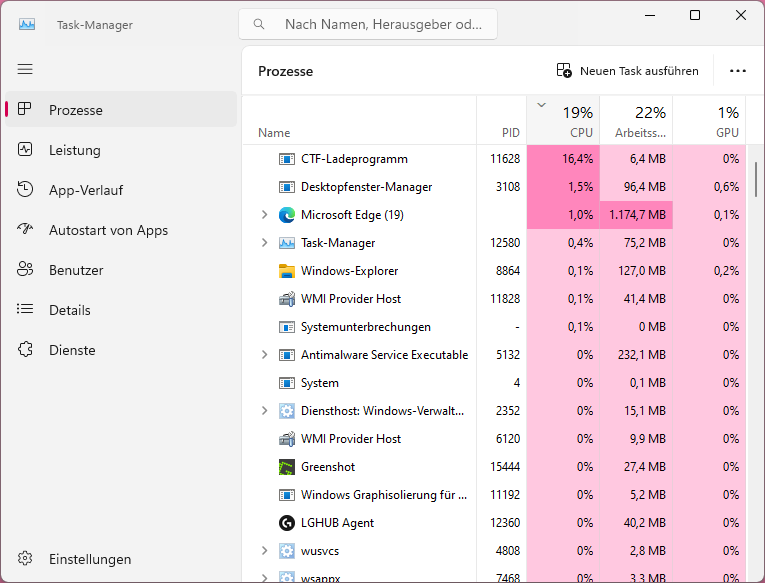765x583 pixels.
Task: Click the Greenshot process icon
Action: click(287, 467)
